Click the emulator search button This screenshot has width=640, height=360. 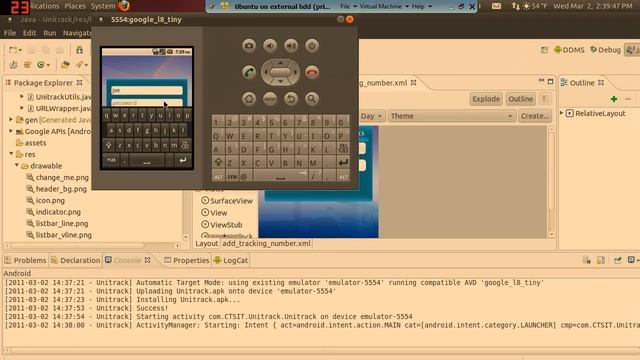[312, 98]
